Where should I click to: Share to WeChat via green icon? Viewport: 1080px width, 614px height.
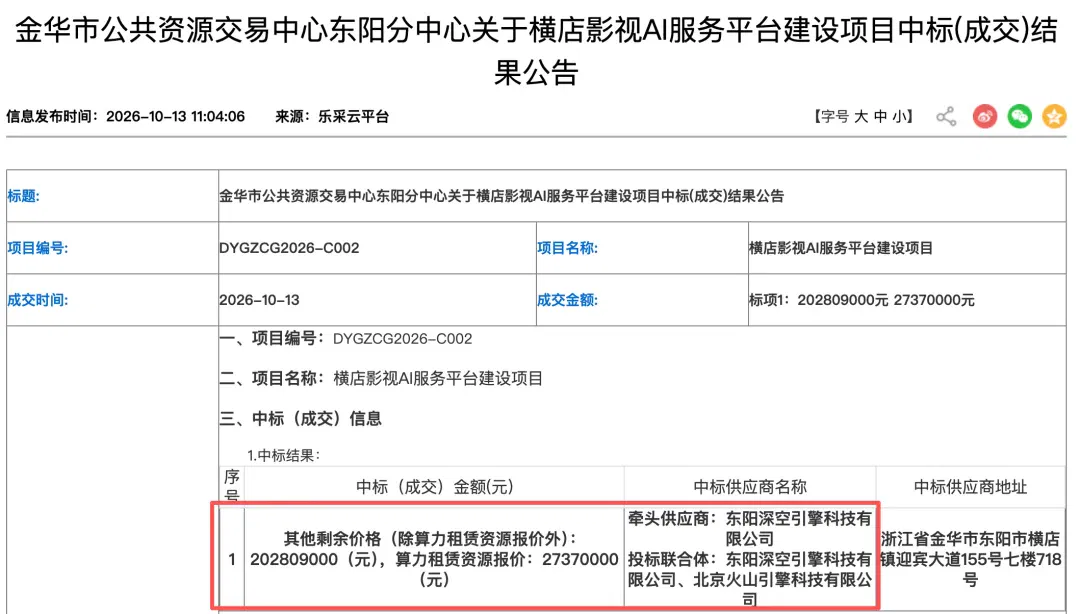pos(1019,116)
